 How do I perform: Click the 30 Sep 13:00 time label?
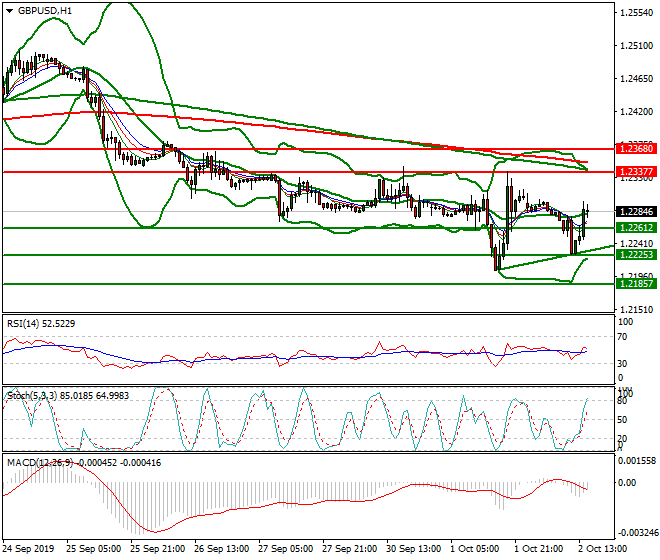click(x=413, y=549)
